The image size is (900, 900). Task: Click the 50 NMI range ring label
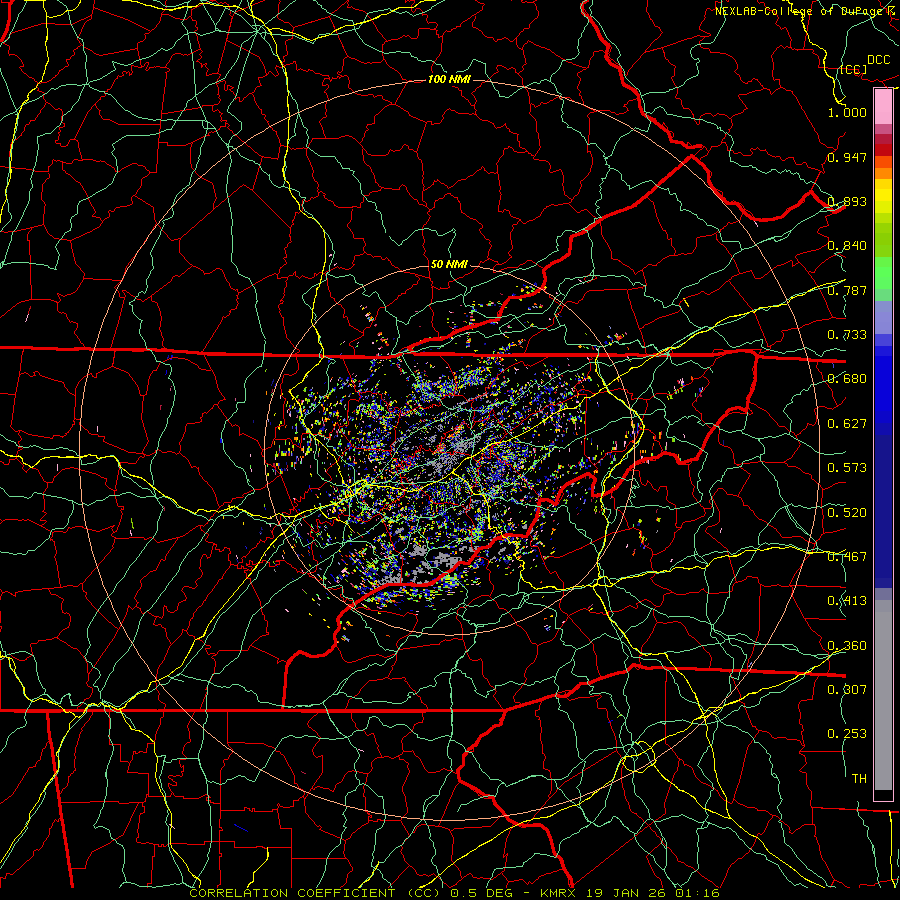click(x=449, y=264)
